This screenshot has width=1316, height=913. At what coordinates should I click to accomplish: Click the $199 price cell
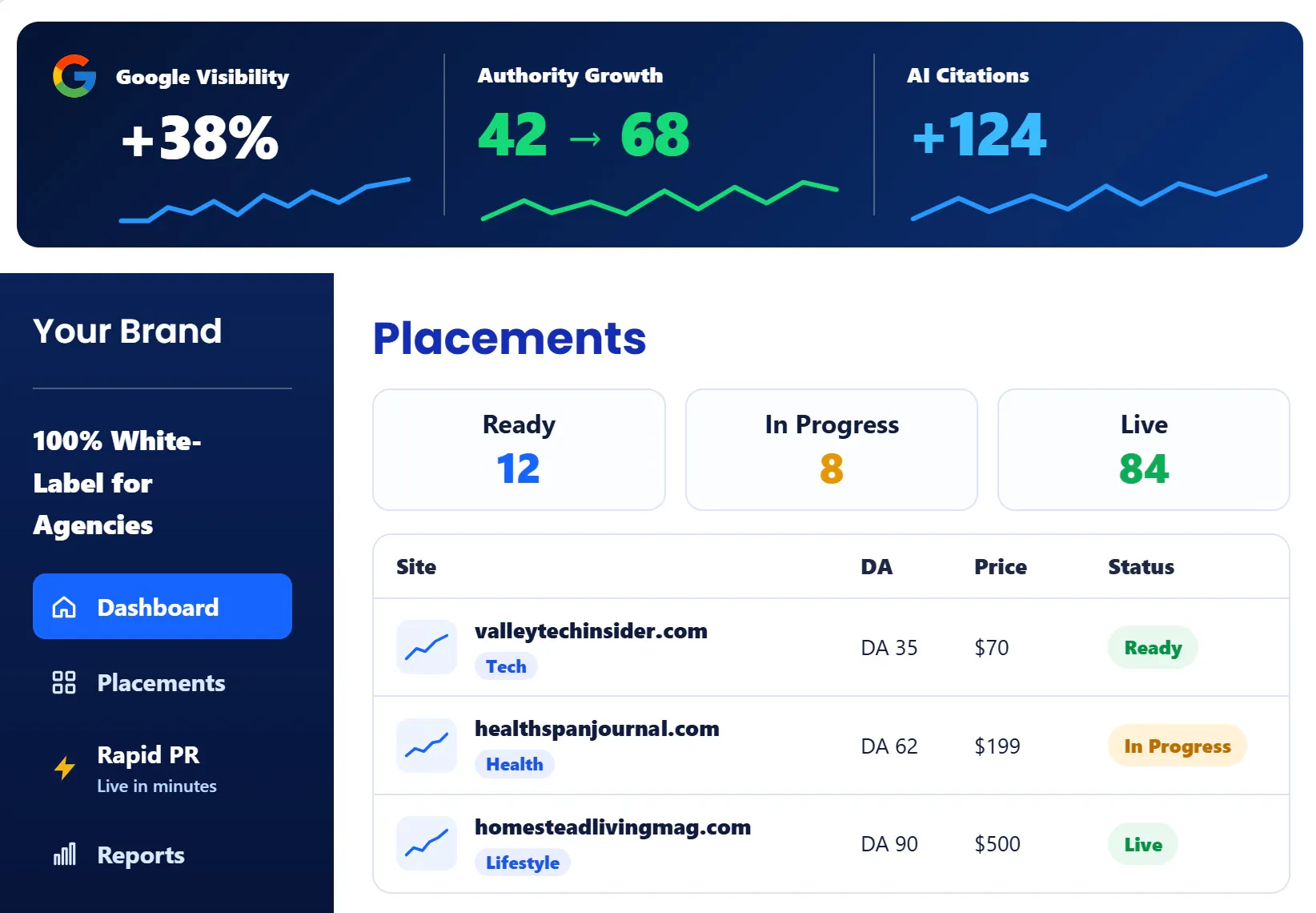[x=997, y=746]
